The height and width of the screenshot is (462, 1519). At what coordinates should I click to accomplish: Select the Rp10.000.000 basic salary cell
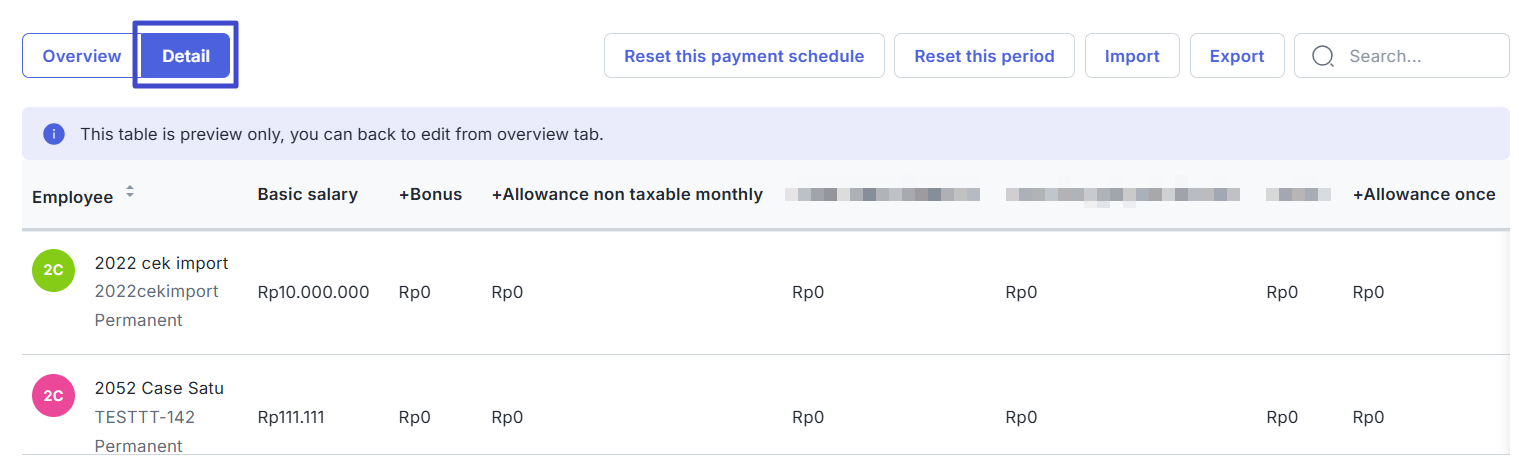click(313, 292)
